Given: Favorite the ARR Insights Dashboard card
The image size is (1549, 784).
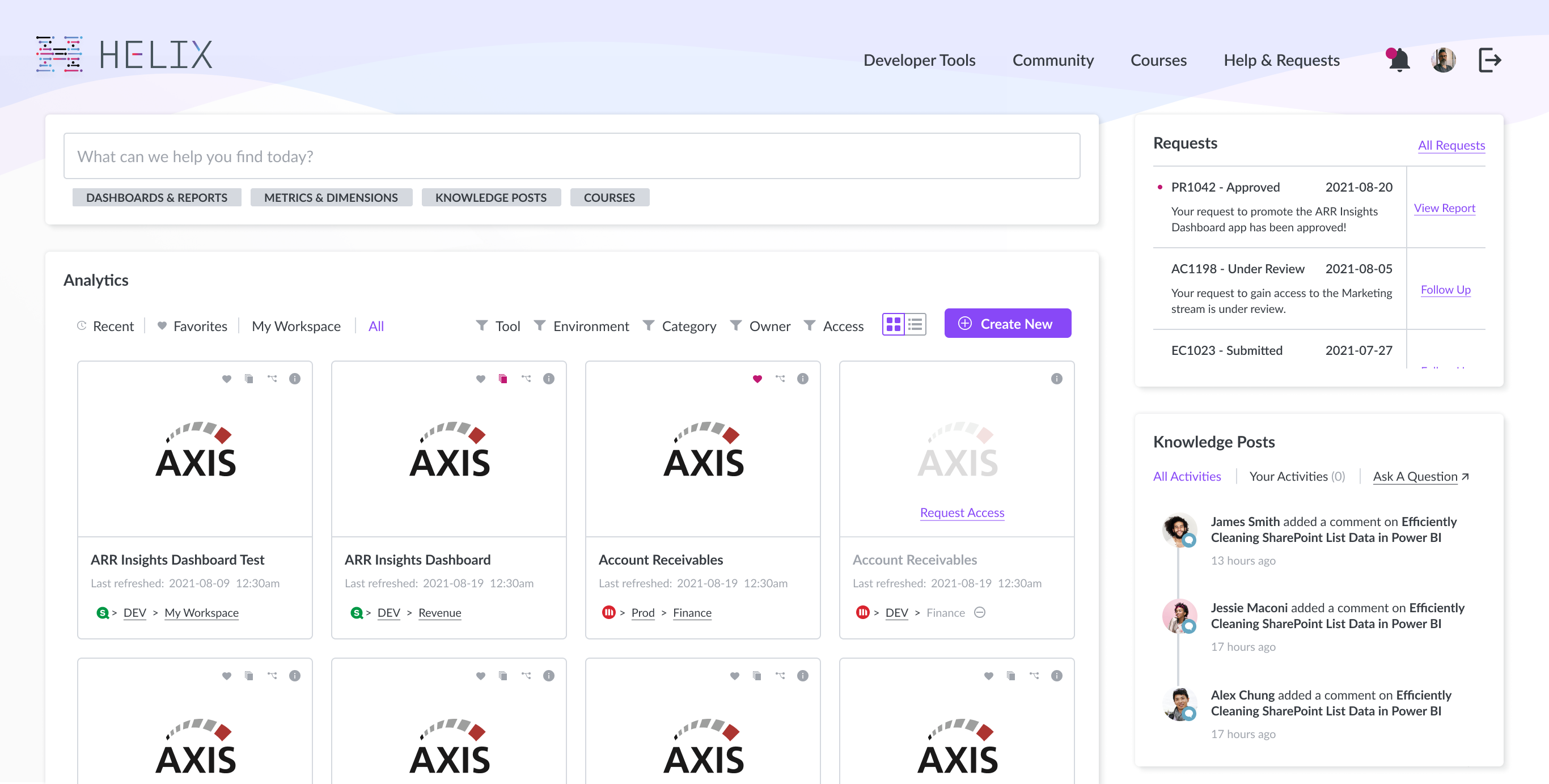Looking at the screenshot, I should click(480, 379).
